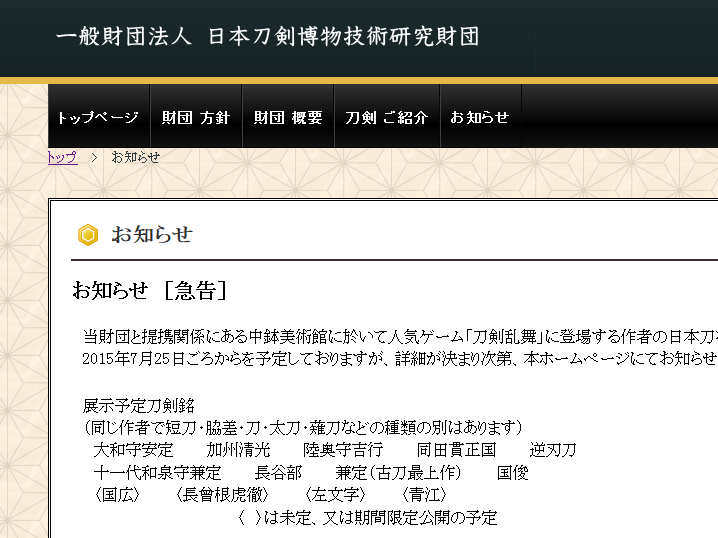Click the お知らせ breadcrumb text
This screenshot has height=538, width=718.
[136, 157]
